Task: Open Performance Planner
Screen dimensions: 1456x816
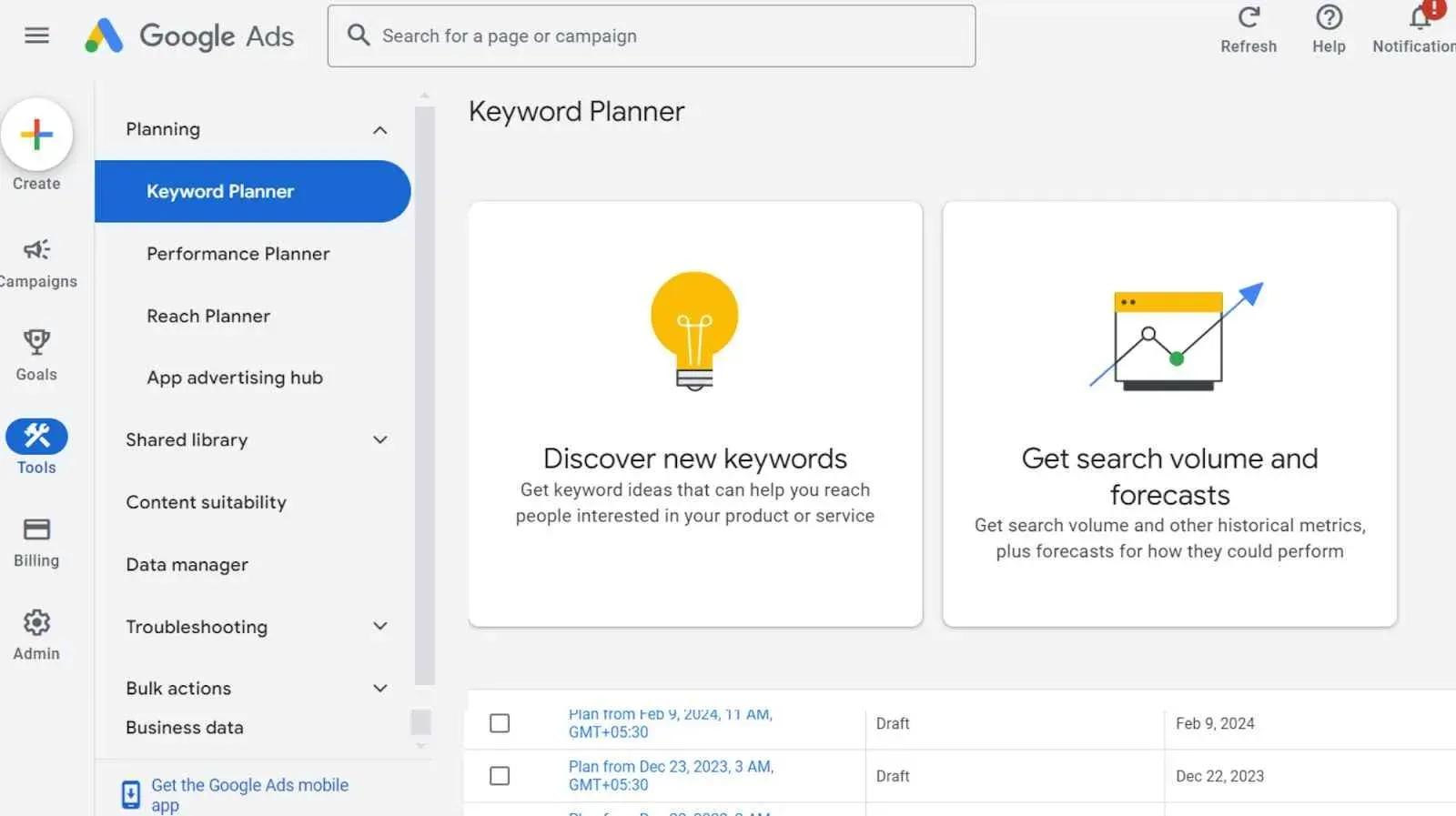Action: click(x=238, y=254)
